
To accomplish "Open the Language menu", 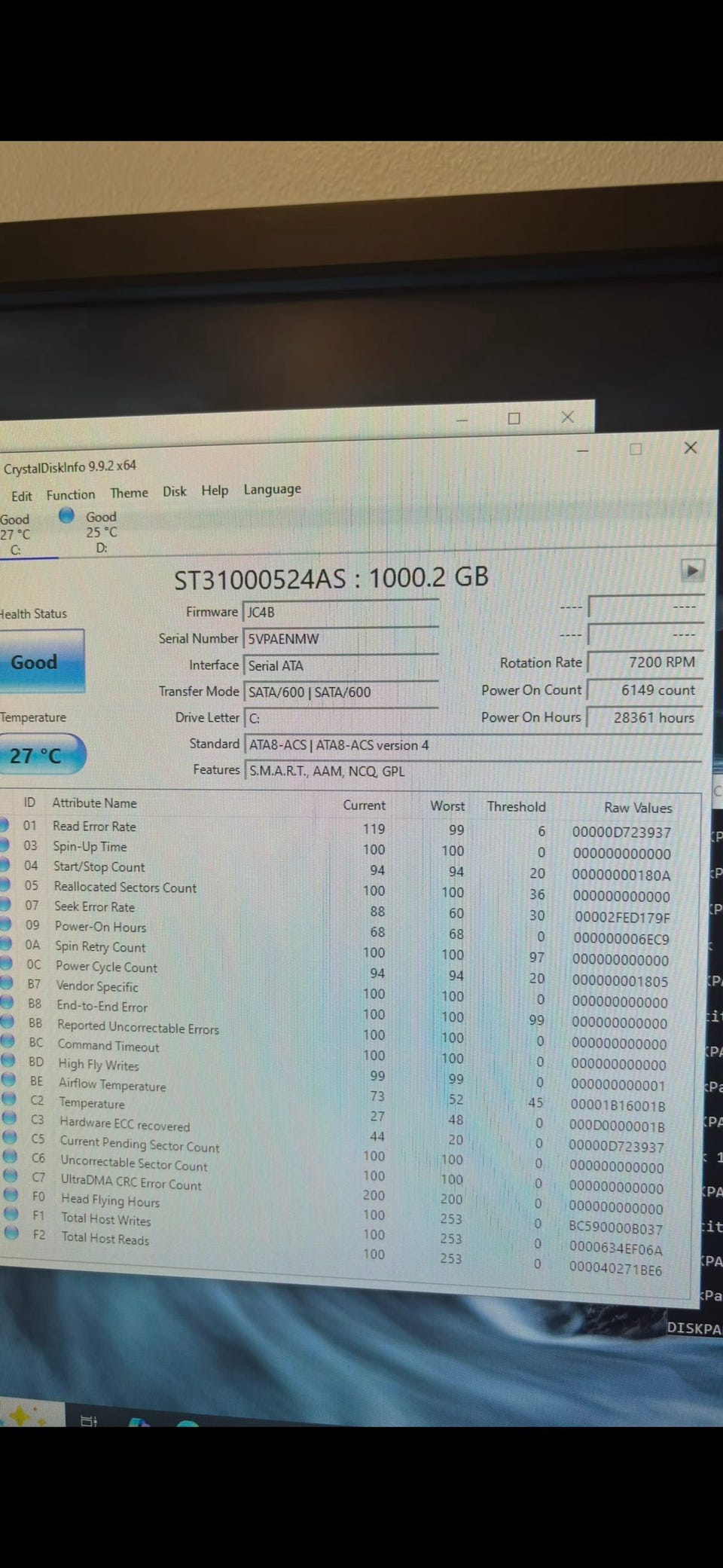I will pyautogui.click(x=272, y=489).
